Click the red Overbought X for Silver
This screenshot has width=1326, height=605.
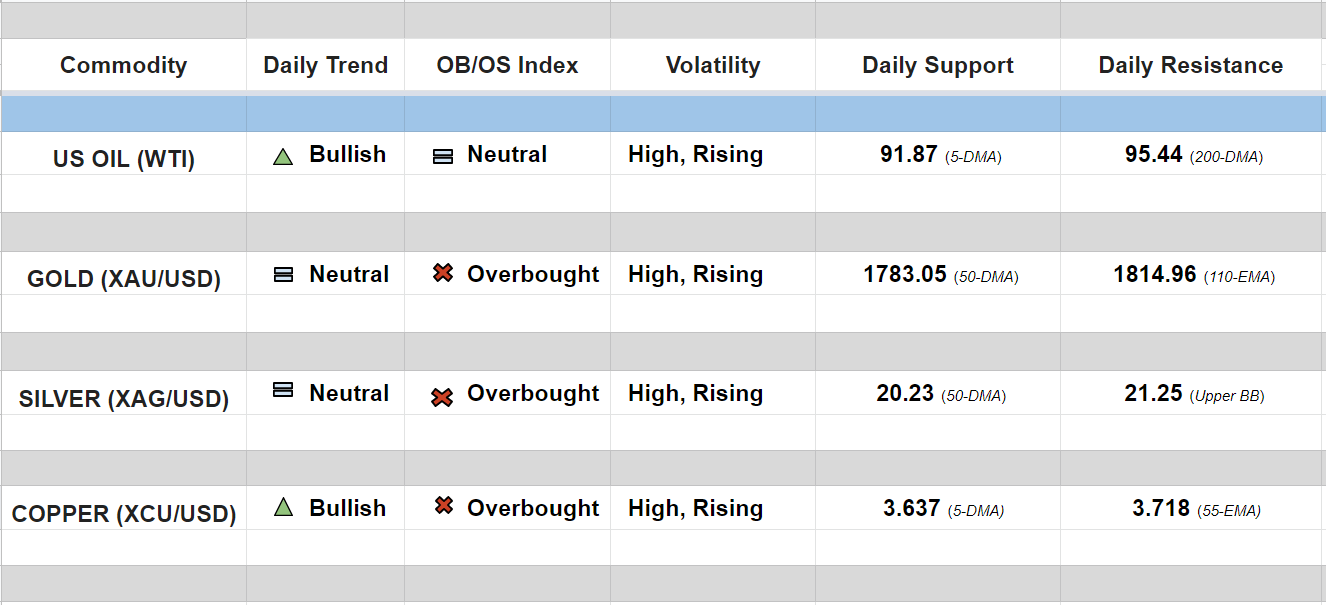click(x=442, y=397)
